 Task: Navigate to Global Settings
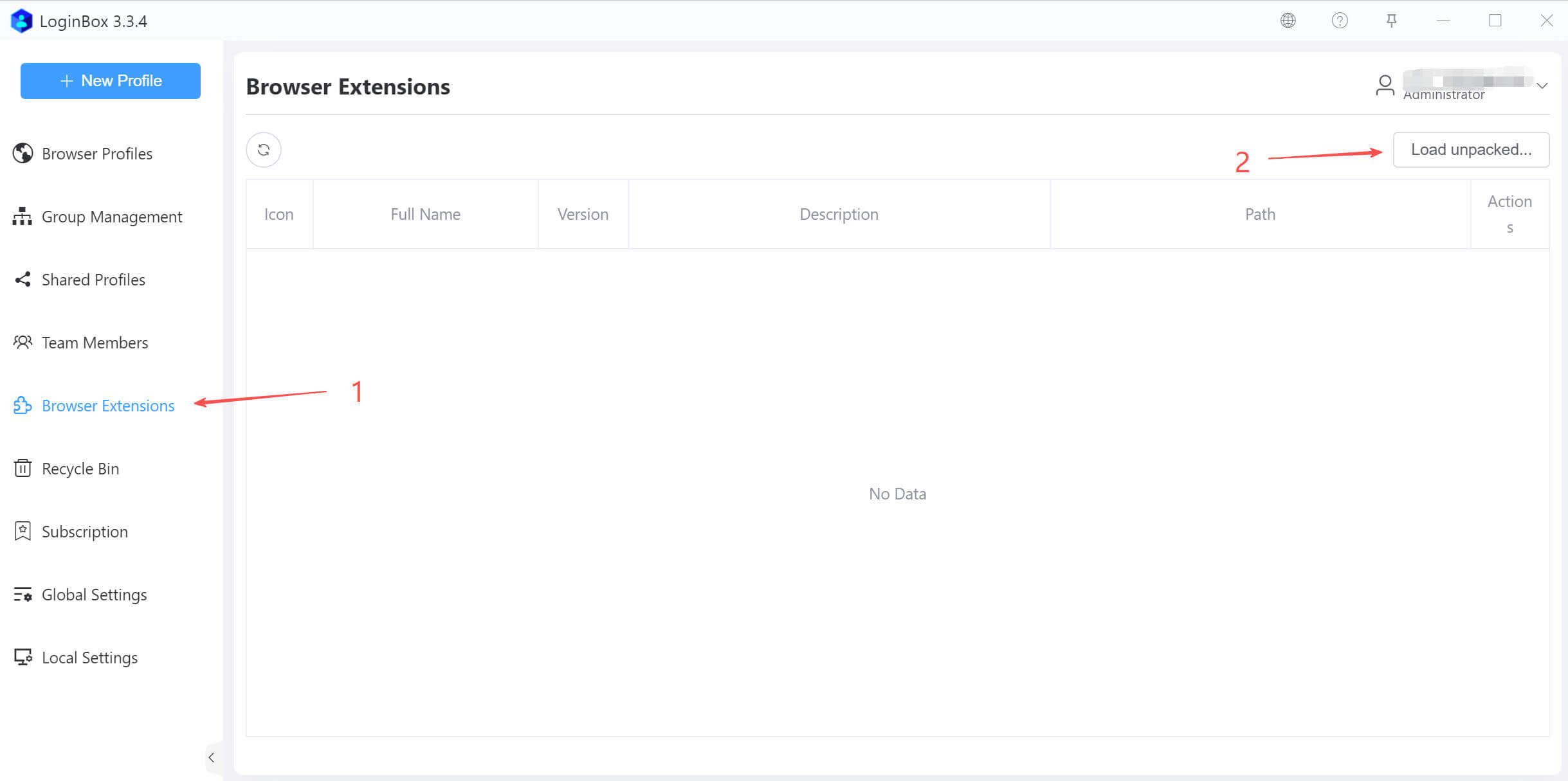94,595
